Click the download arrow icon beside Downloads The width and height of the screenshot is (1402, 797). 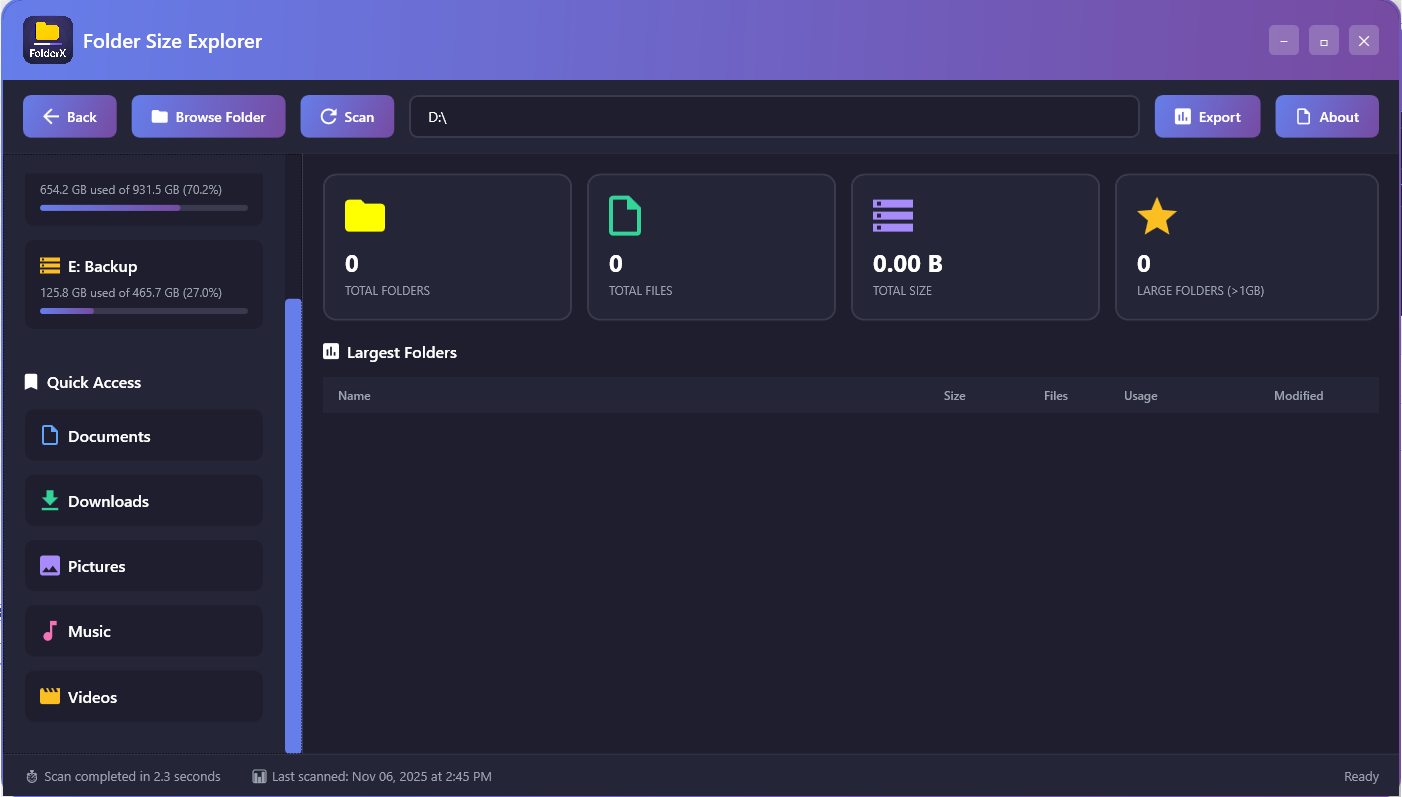point(49,500)
